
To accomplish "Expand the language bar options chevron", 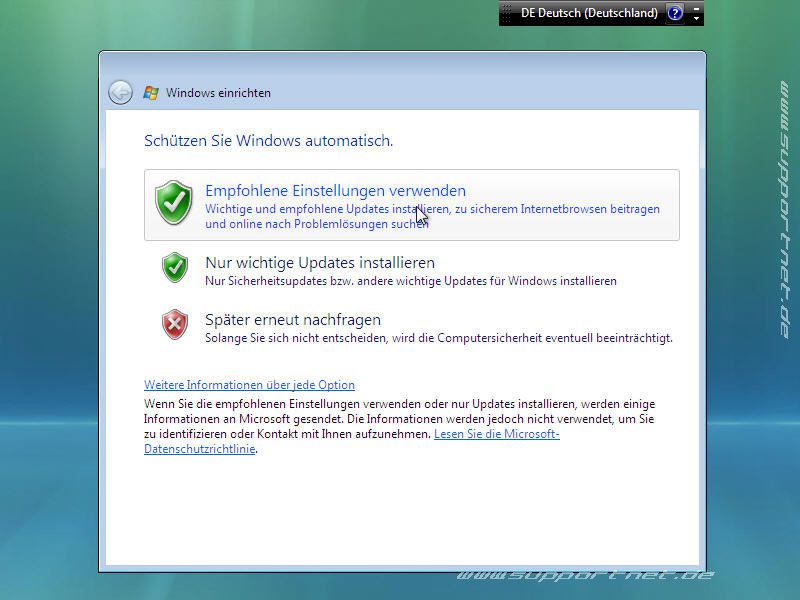I will pyautogui.click(x=697, y=19).
